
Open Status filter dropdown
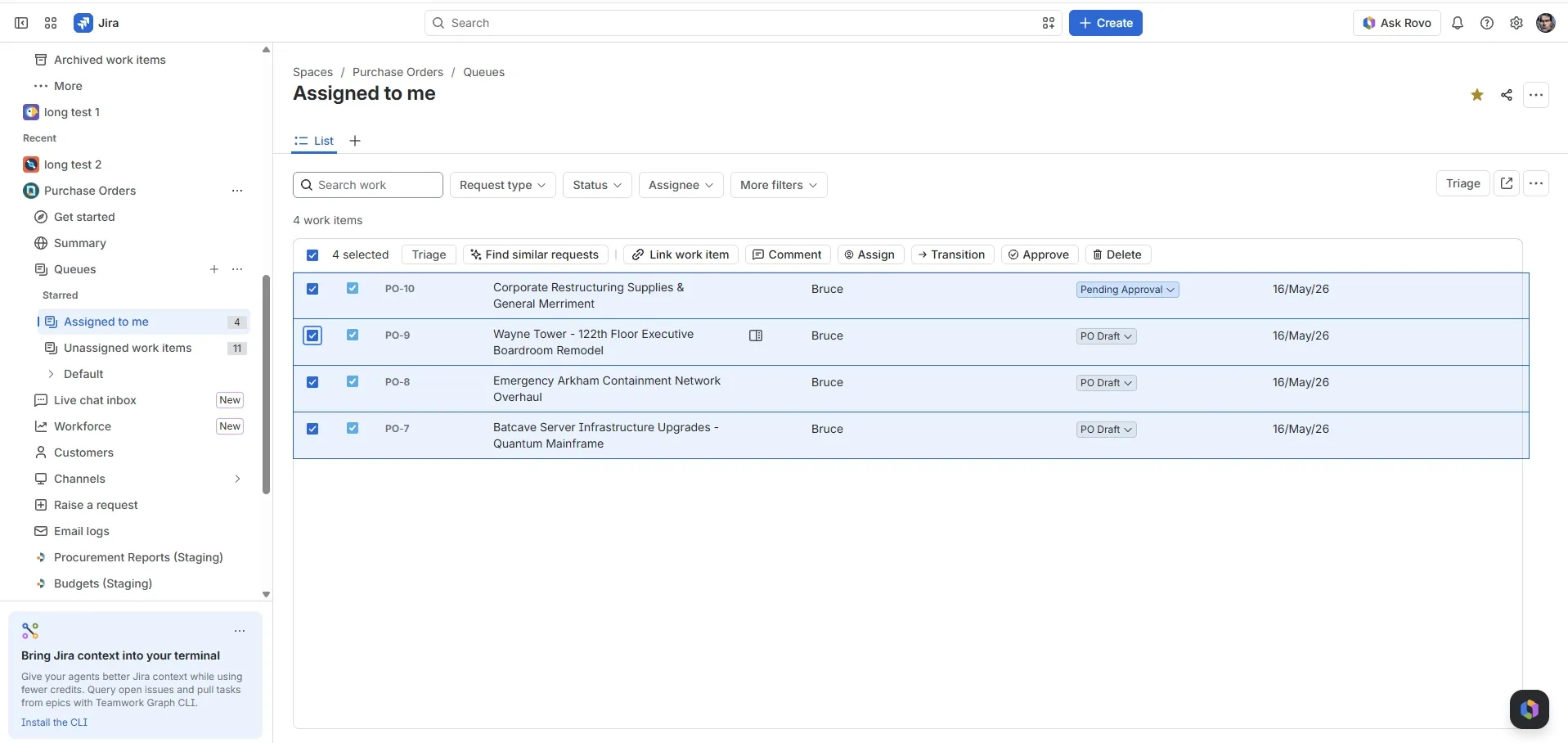click(597, 185)
